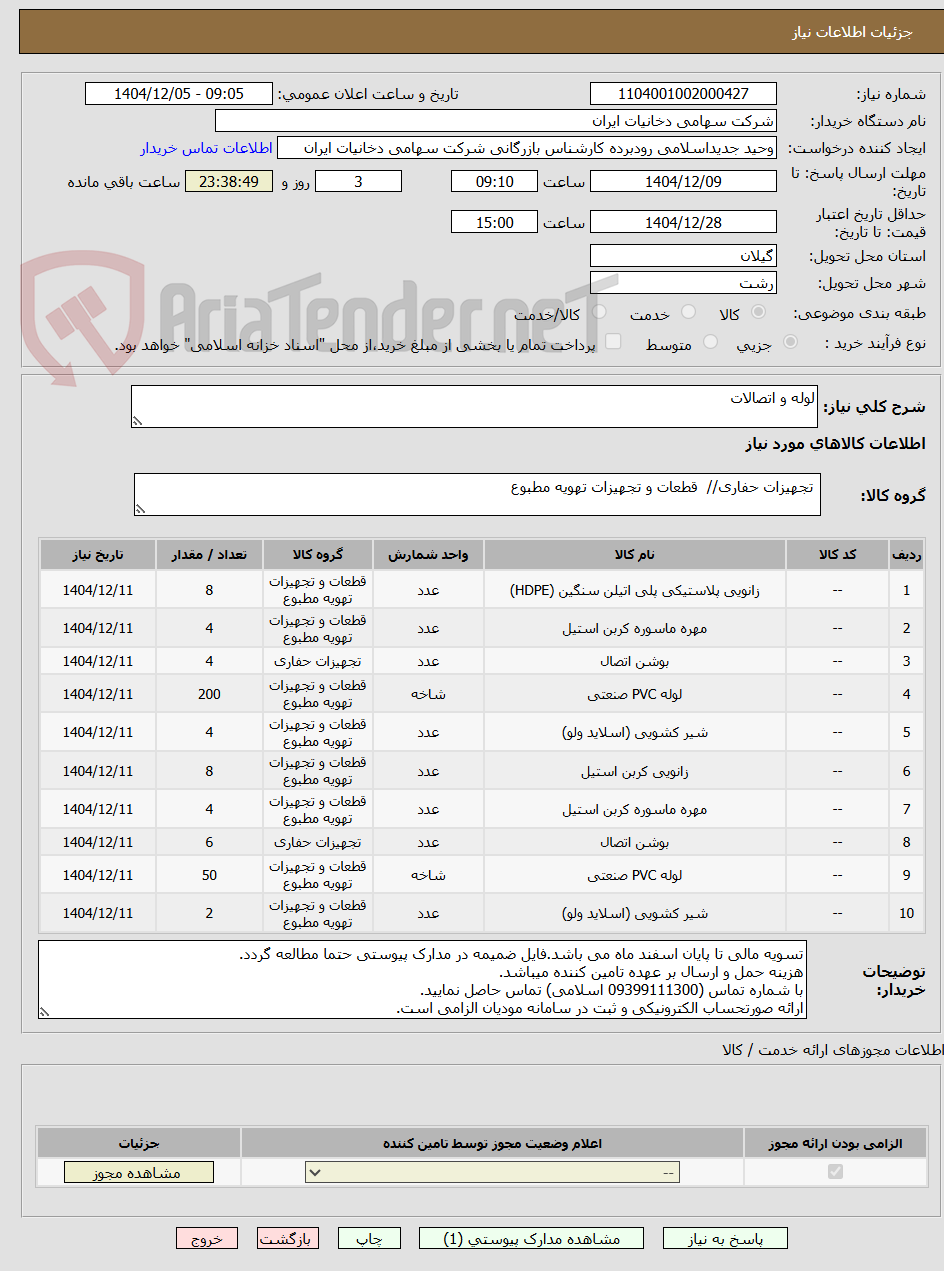Click the ایجاد کننده درخواست field

coord(527,148)
